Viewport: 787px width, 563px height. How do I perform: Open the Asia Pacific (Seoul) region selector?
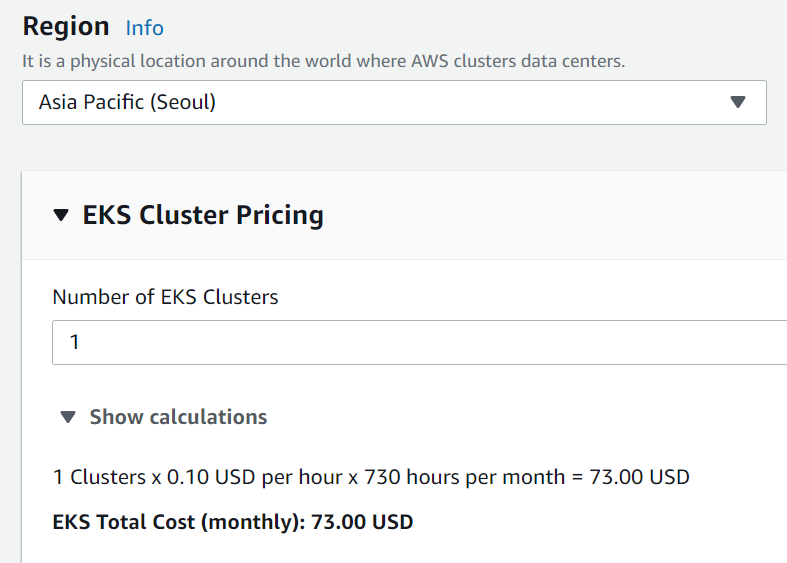tap(394, 102)
